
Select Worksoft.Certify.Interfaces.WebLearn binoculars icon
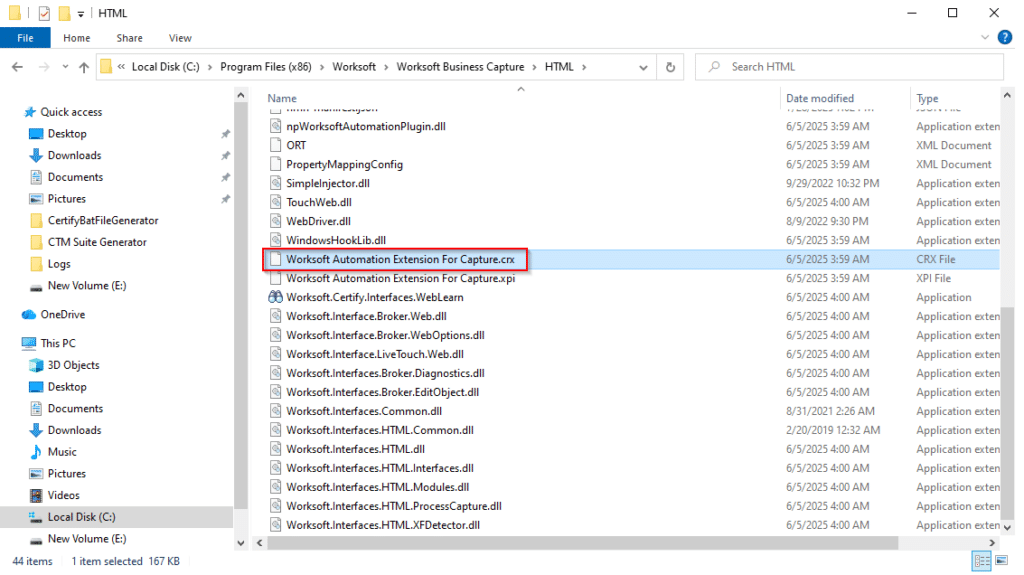(276, 297)
